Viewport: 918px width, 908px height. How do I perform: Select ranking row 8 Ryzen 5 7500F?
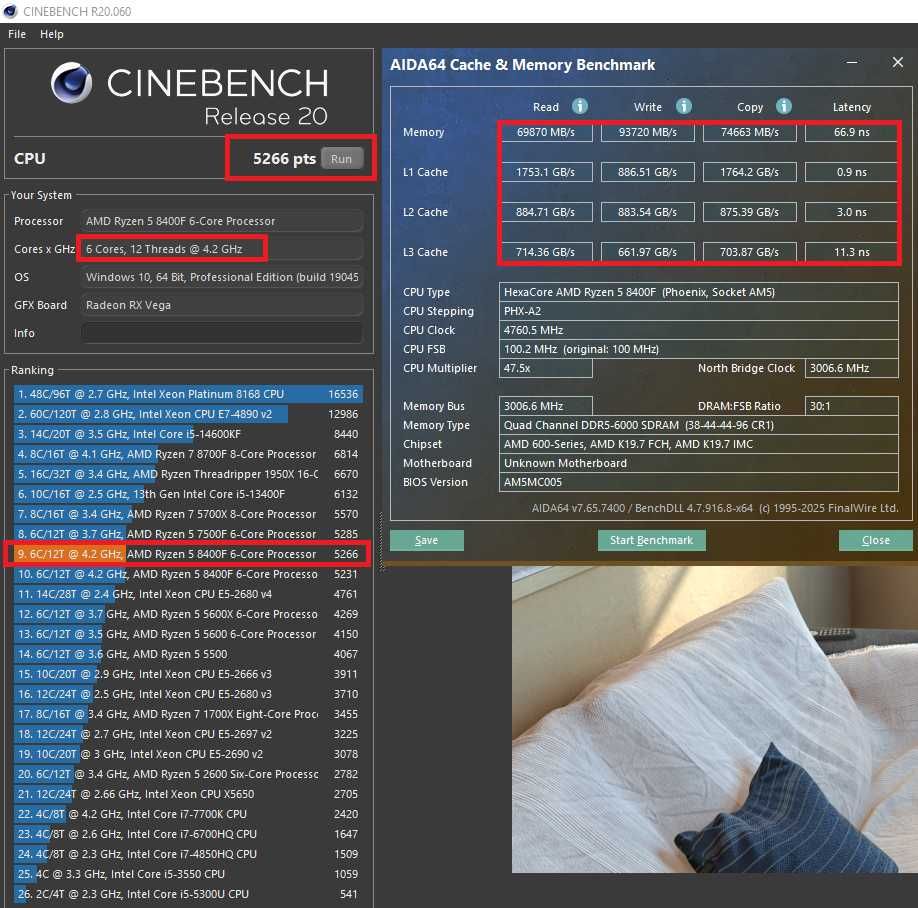tap(188, 534)
